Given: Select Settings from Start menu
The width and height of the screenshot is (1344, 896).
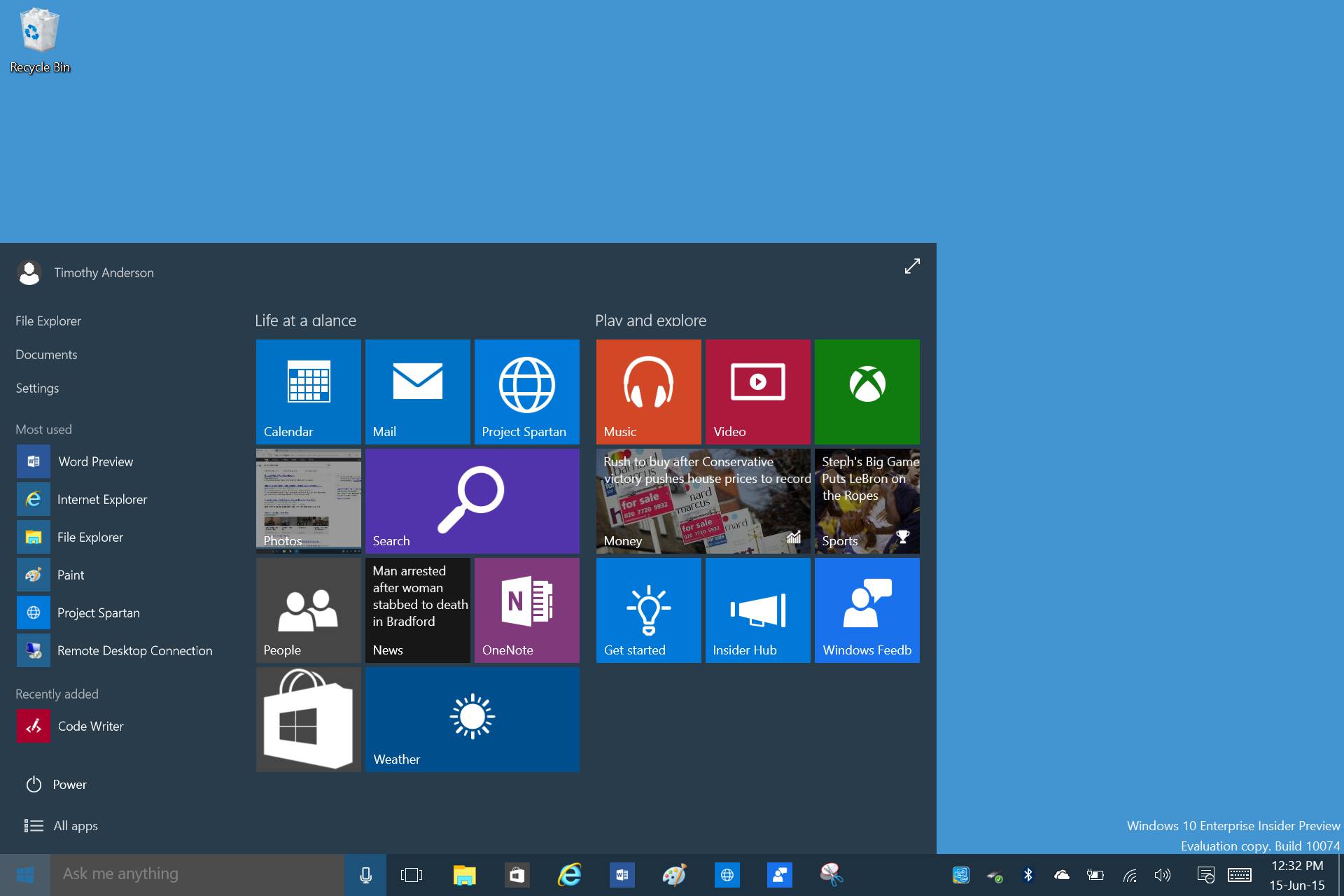Looking at the screenshot, I should [37, 387].
